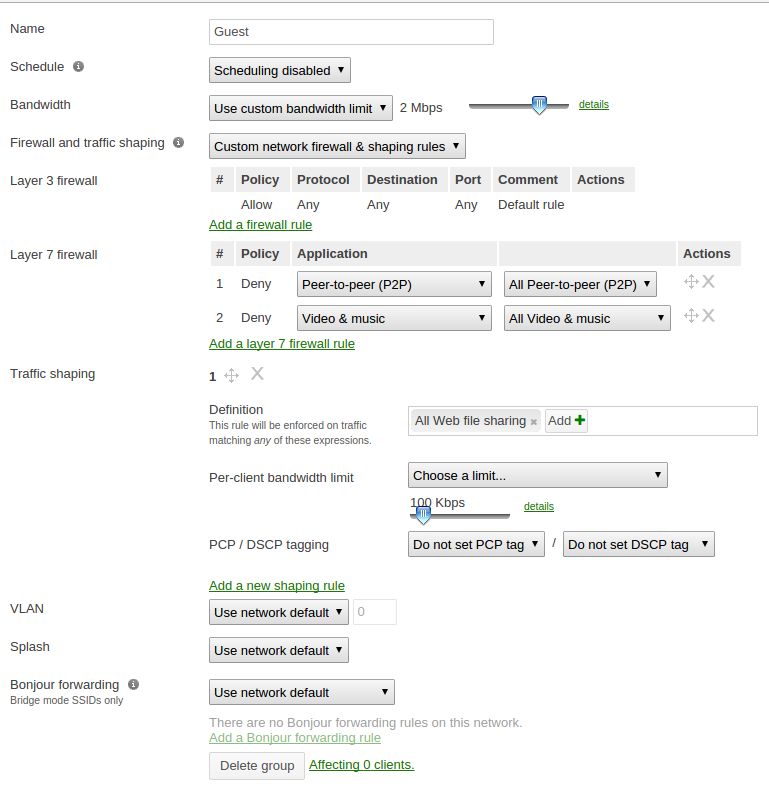Click Add a firewall rule link
The width and height of the screenshot is (769, 789).
(x=260, y=225)
